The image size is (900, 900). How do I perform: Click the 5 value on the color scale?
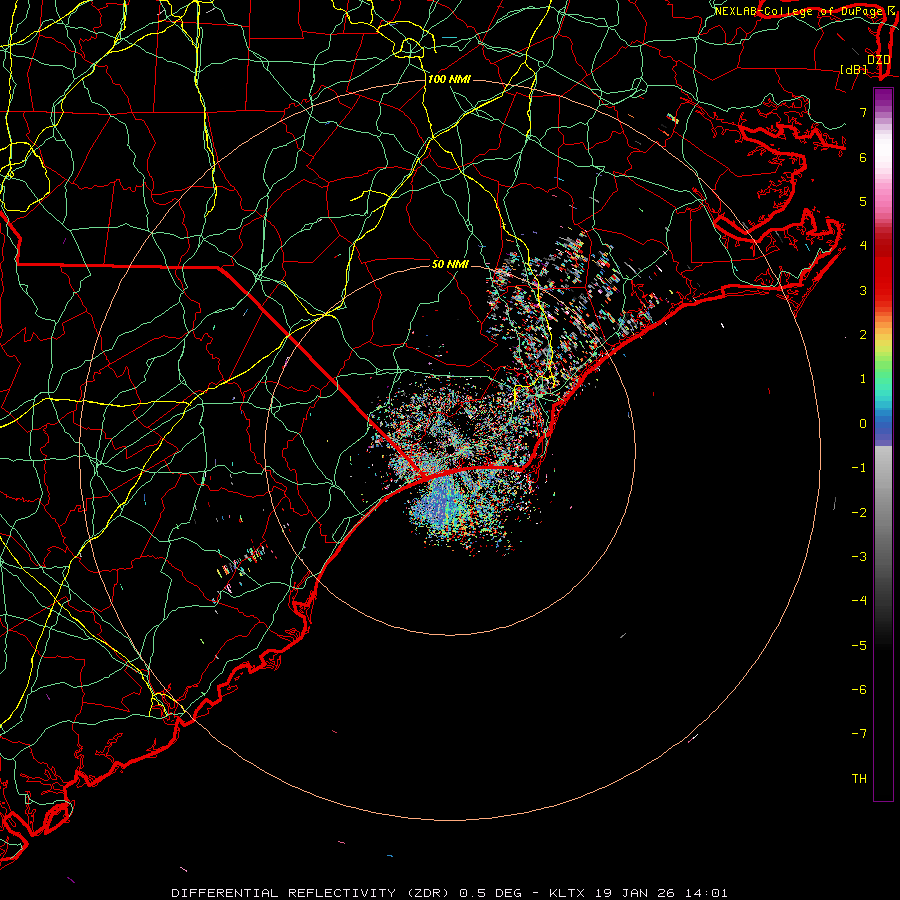[x=863, y=201]
